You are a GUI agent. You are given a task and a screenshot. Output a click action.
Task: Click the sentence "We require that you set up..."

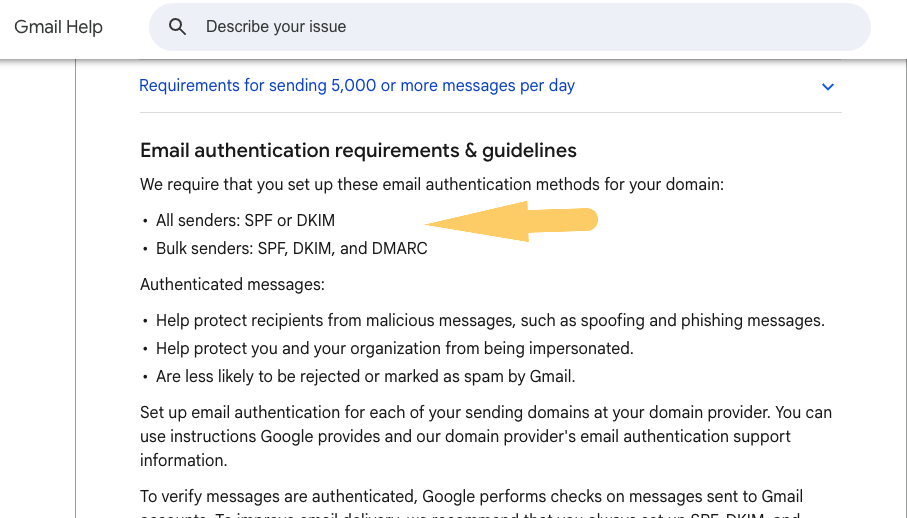click(432, 184)
